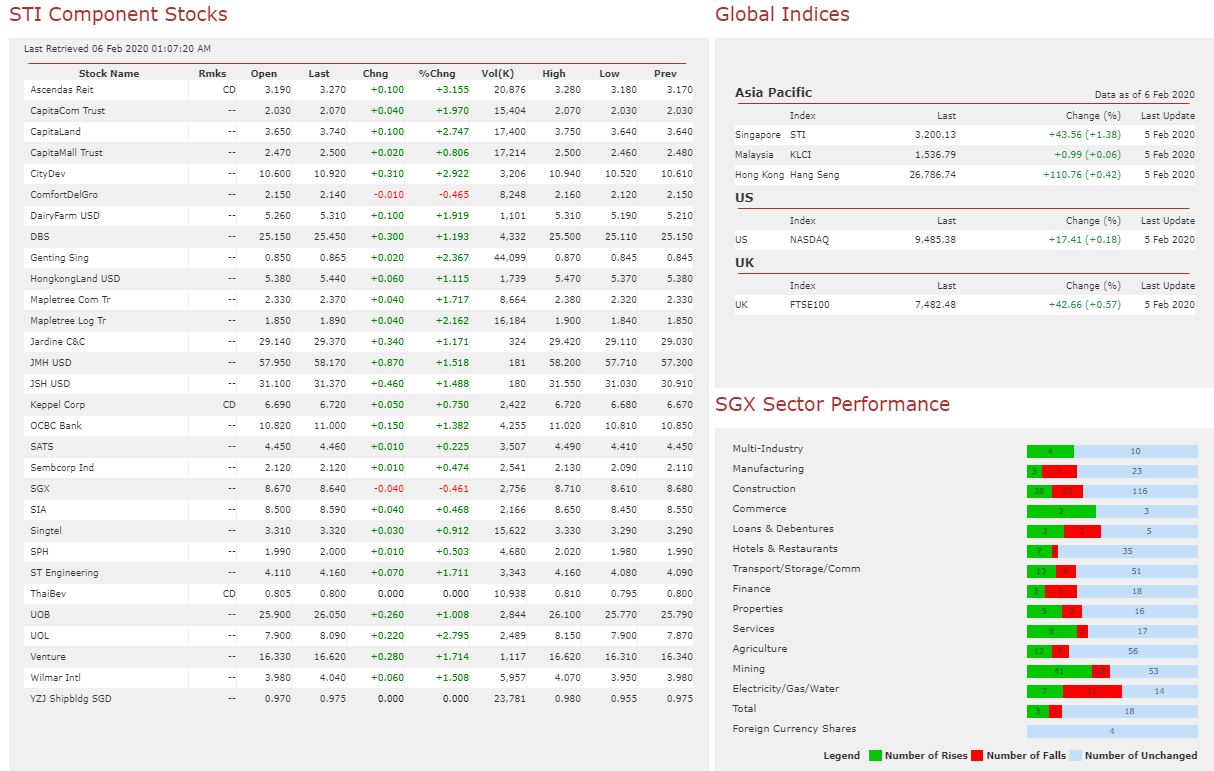Select CapitaLand in the stock list
The height and width of the screenshot is (771, 1214).
click(x=56, y=131)
